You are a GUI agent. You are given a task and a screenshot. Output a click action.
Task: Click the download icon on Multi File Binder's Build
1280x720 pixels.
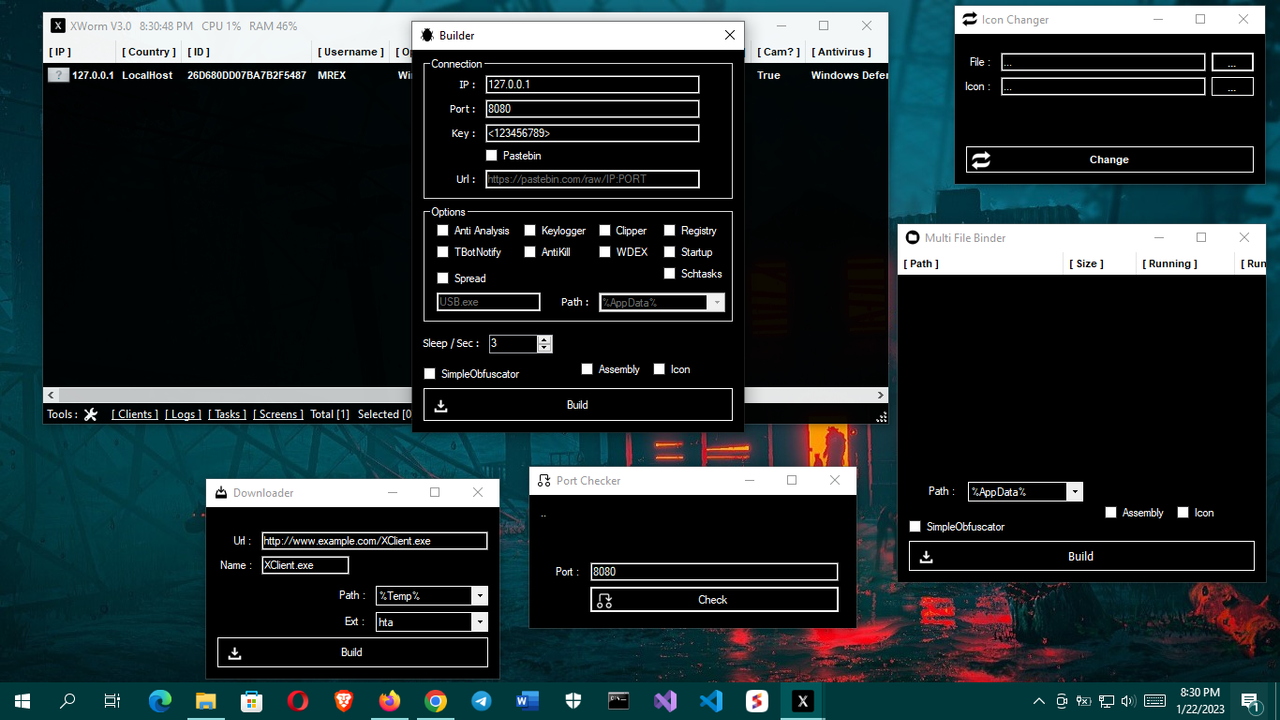pyautogui.click(x=926, y=555)
